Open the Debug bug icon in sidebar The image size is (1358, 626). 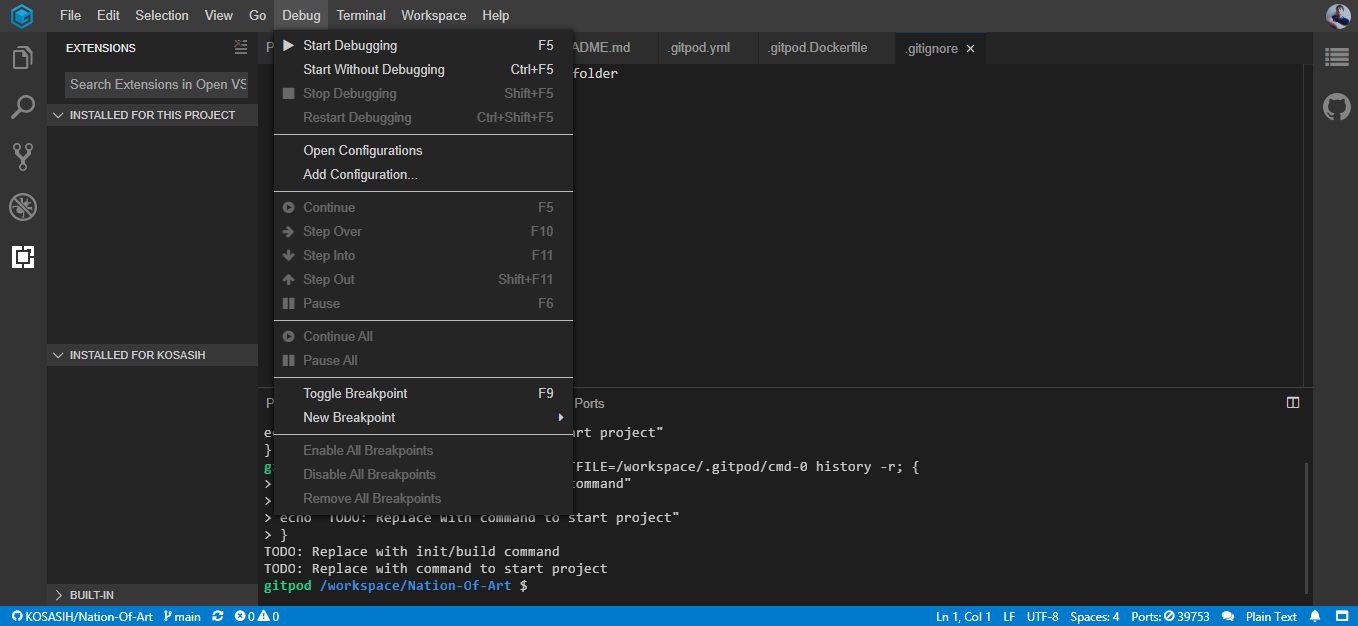(22, 207)
